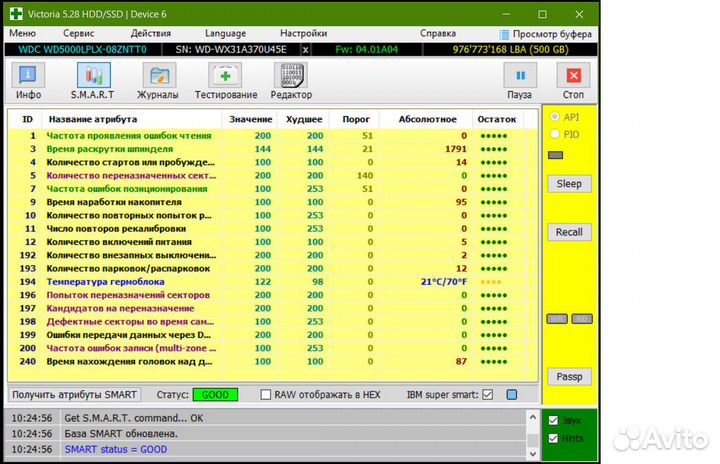Toggle the IBM super smart checkbox

(x=488, y=395)
